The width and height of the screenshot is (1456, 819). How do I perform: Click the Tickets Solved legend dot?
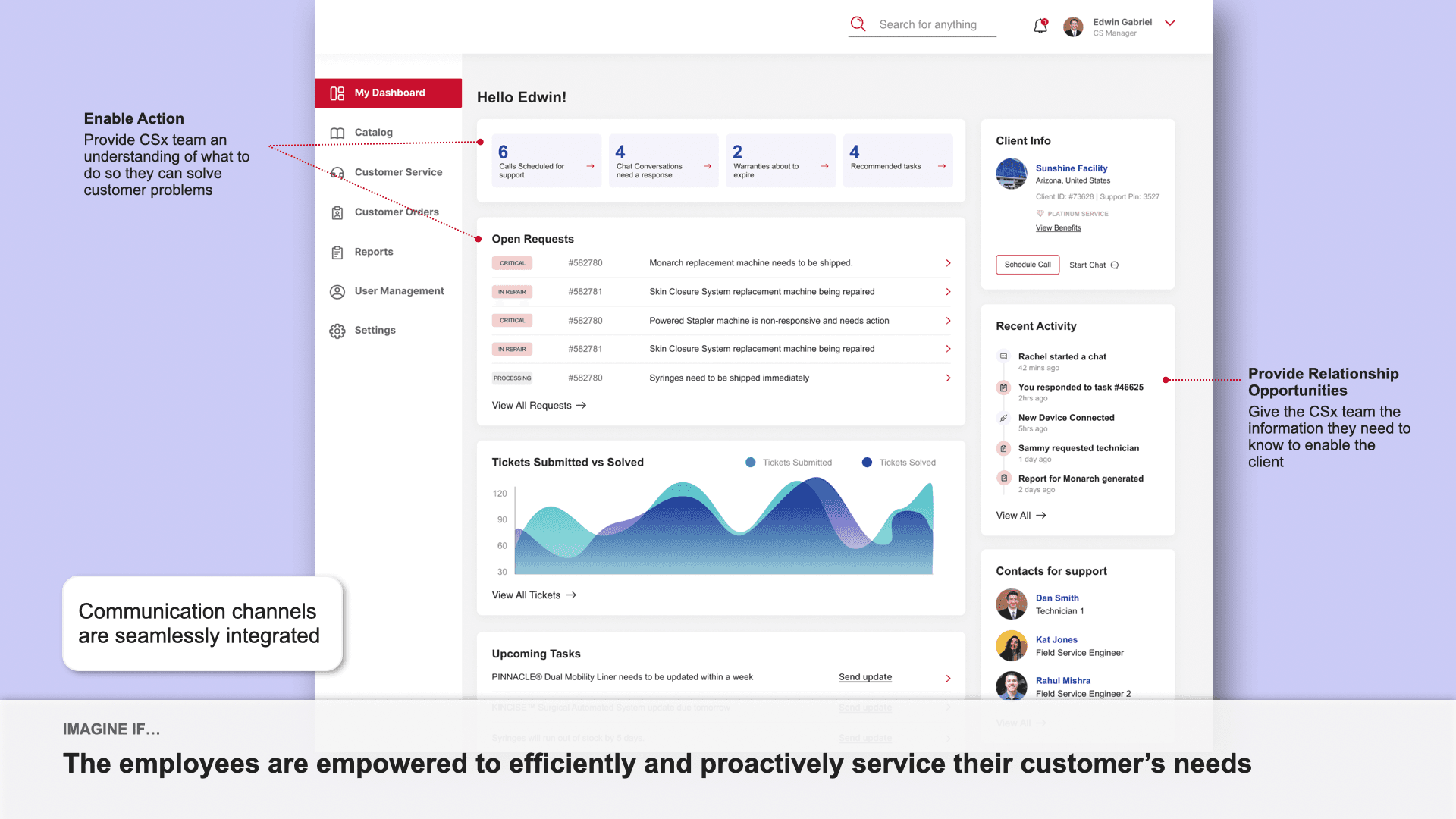pyautogui.click(x=867, y=463)
